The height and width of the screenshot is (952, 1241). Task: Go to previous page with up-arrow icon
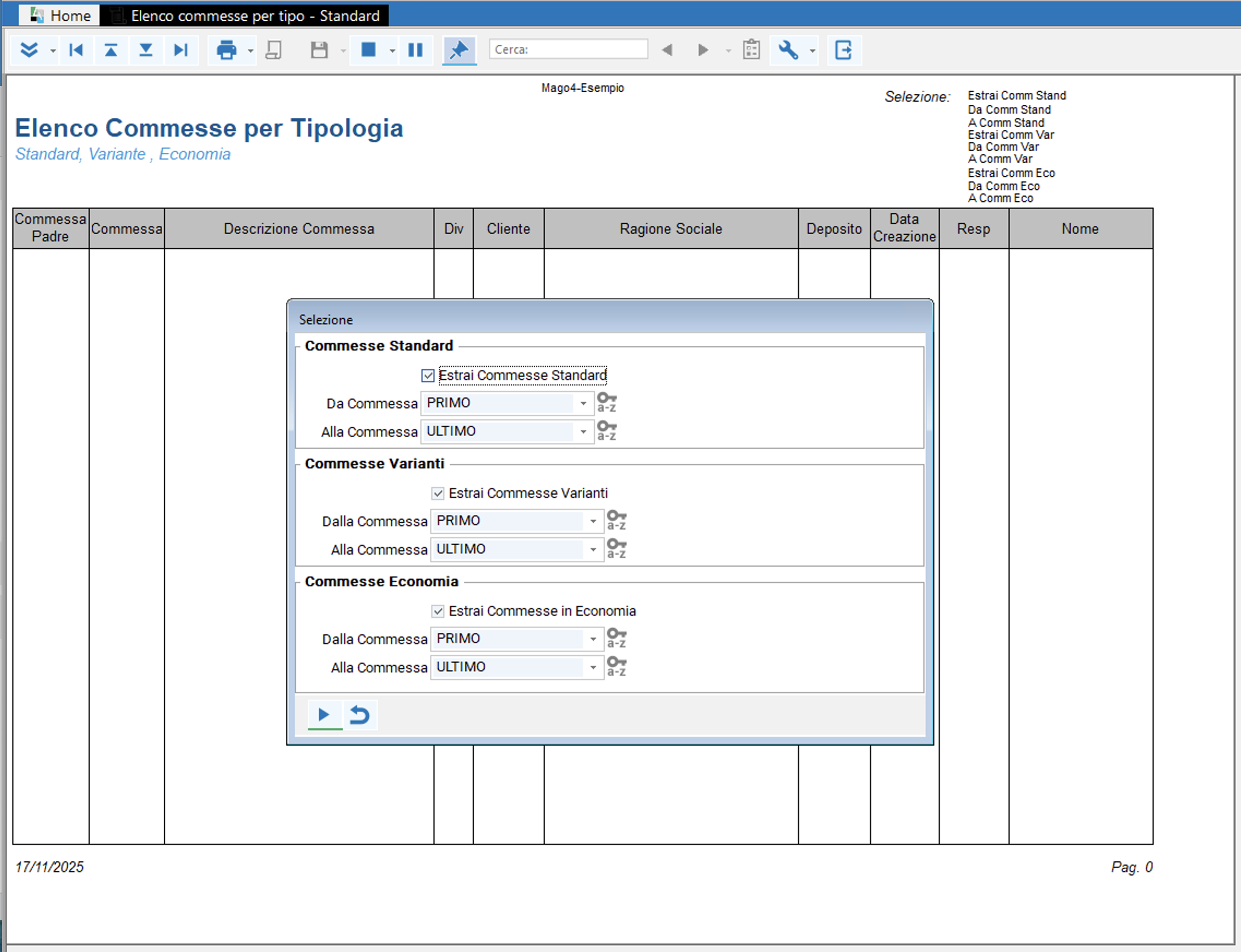[x=111, y=50]
